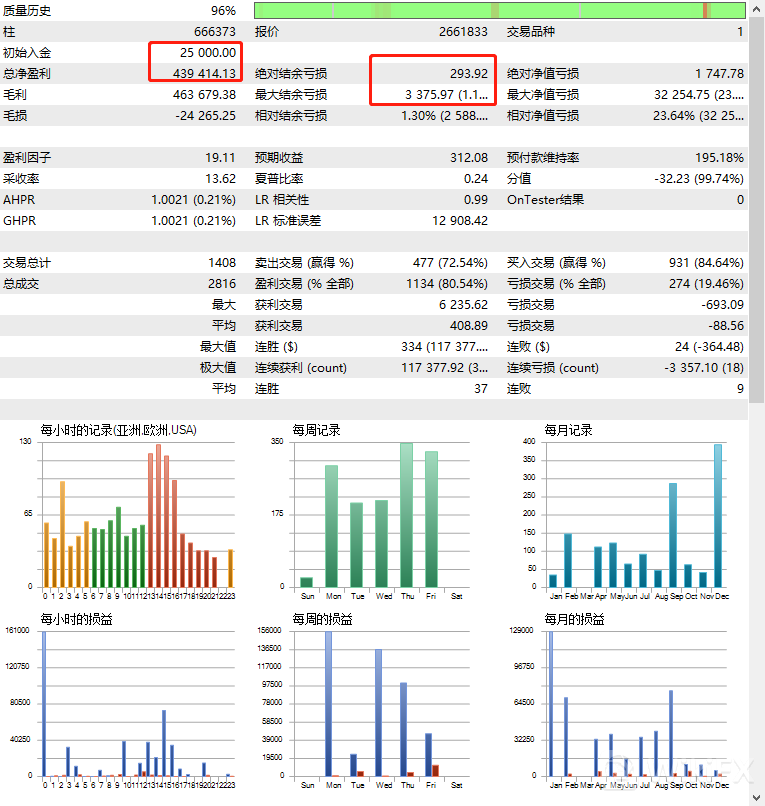
Task: Click the 每小时的记录 chart title
Action: pyautogui.click(x=118, y=430)
